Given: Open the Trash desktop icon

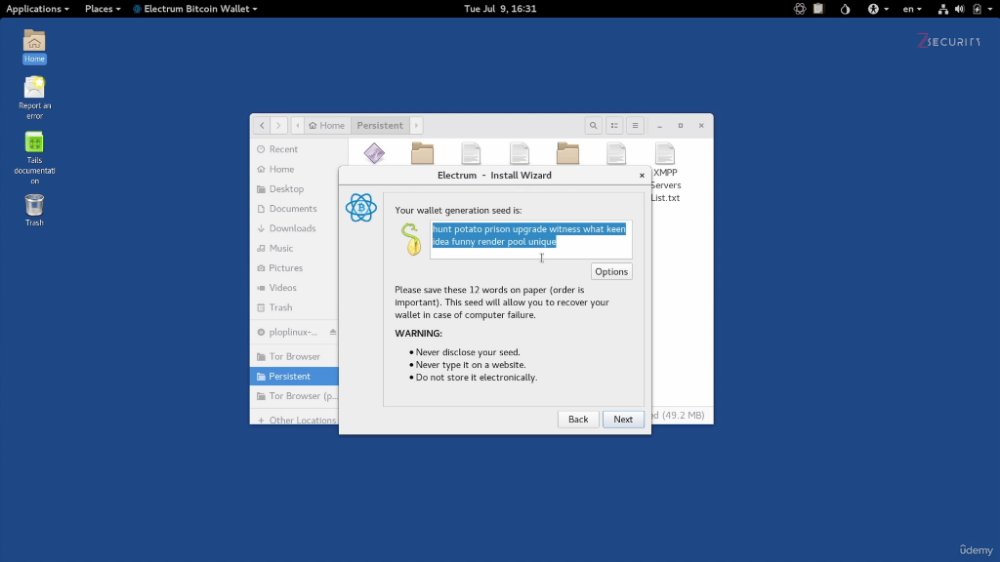Looking at the screenshot, I should pos(34,209).
